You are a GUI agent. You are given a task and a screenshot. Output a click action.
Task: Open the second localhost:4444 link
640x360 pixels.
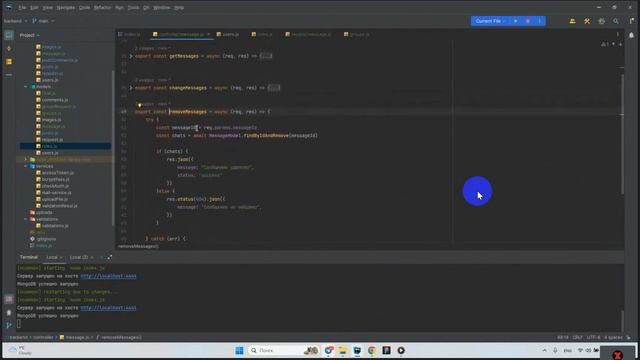click(x=108, y=308)
